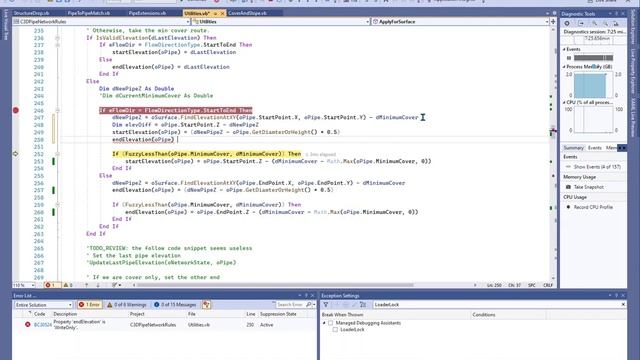
Task: Sort Error List by Description column
Action: point(65,314)
